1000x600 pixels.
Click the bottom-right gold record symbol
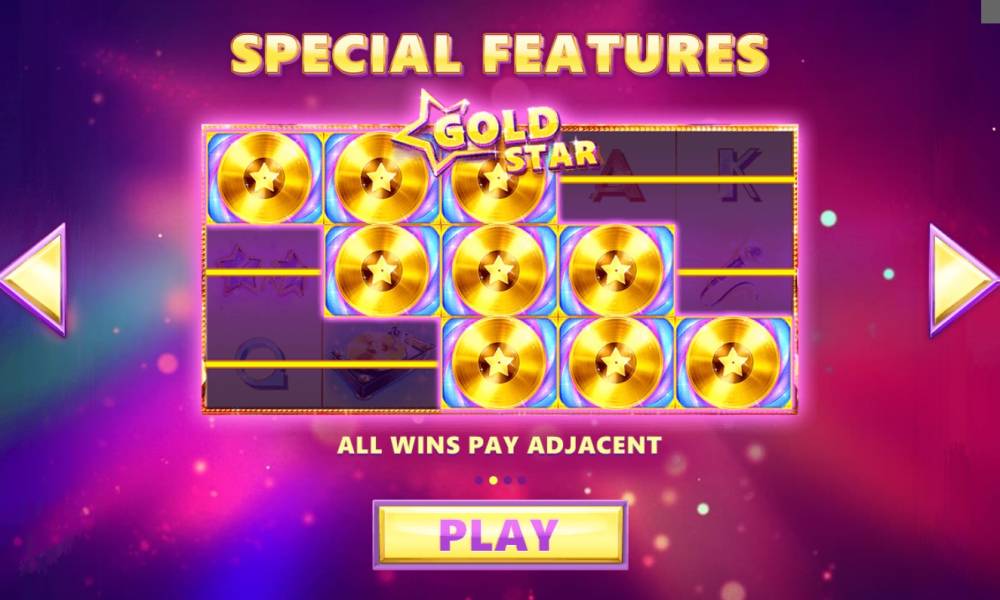(733, 362)
